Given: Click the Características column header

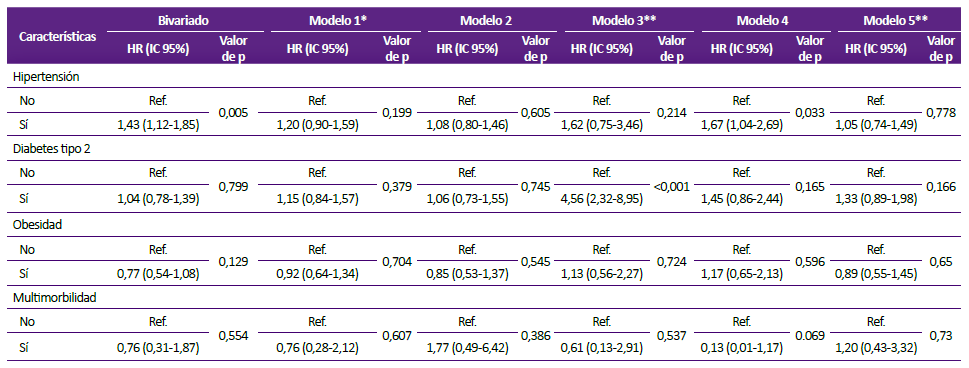Looking at the screenshot, I should [57, 36].
